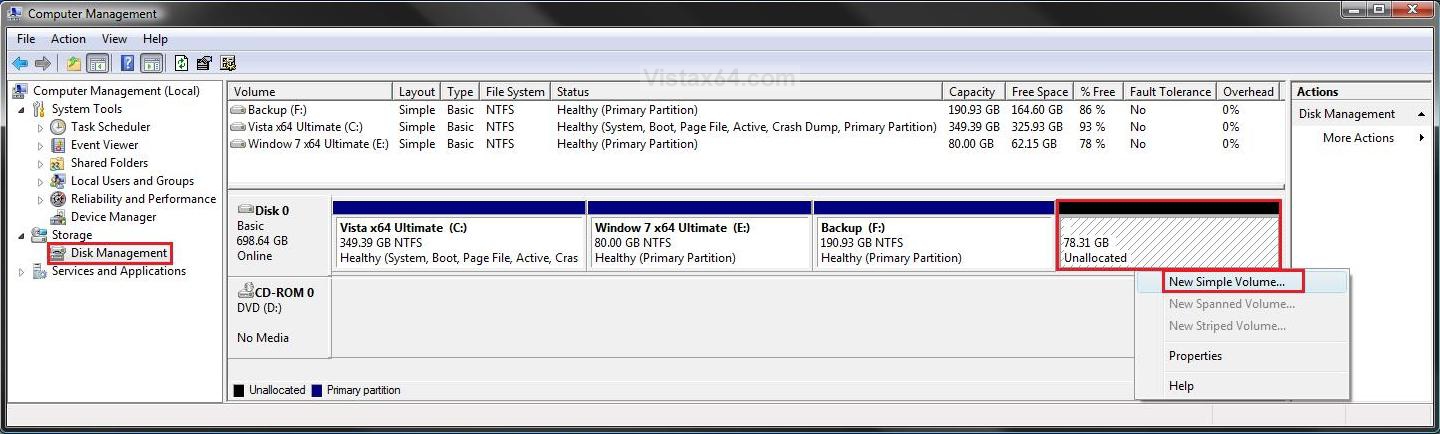
Task: Click the Forward arrow toolbar icon
Action: [42, 63]
